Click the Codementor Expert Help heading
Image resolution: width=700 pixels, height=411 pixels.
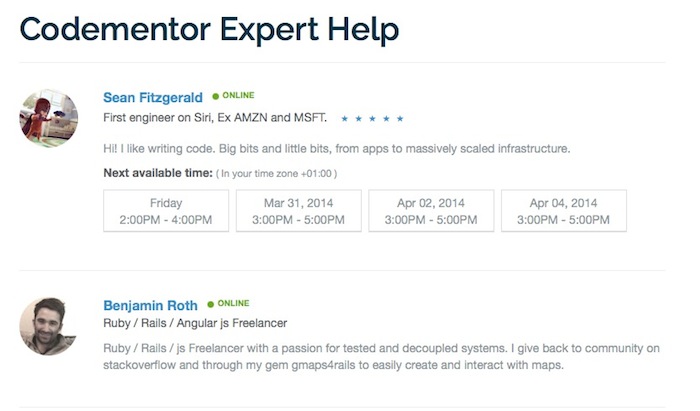[x=209, y=28]
